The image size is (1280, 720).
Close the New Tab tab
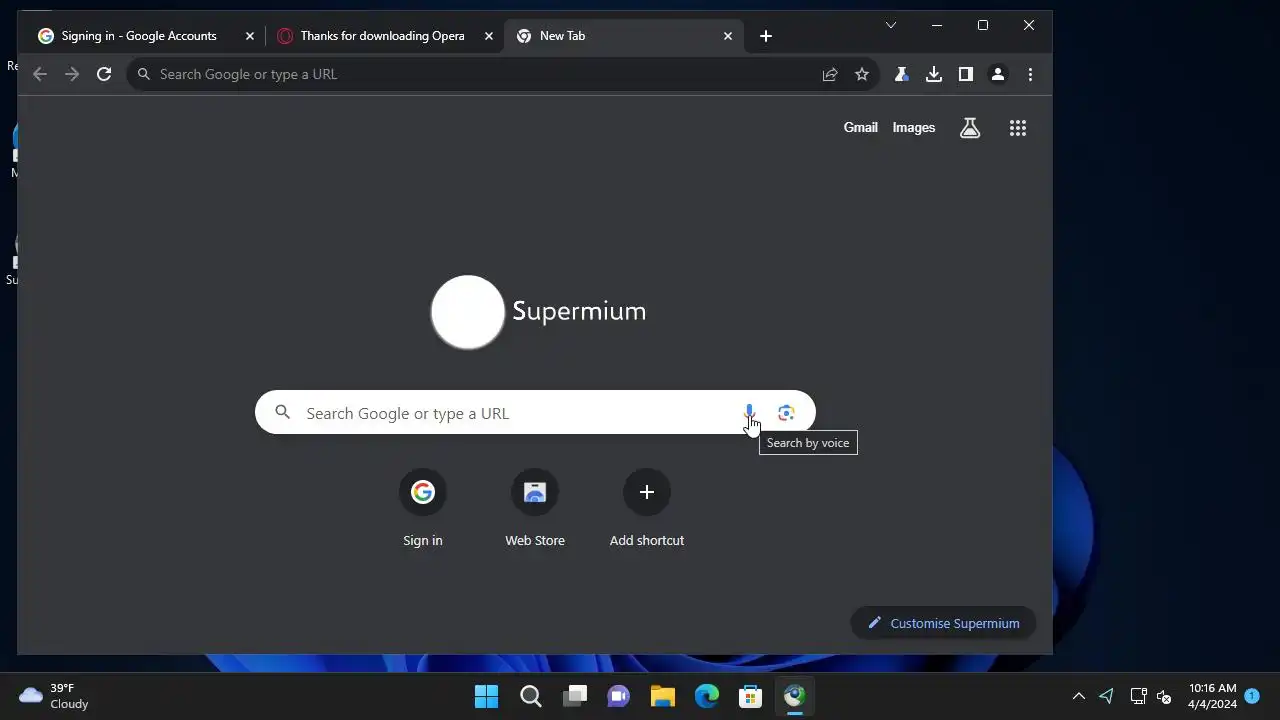(728, 36)
